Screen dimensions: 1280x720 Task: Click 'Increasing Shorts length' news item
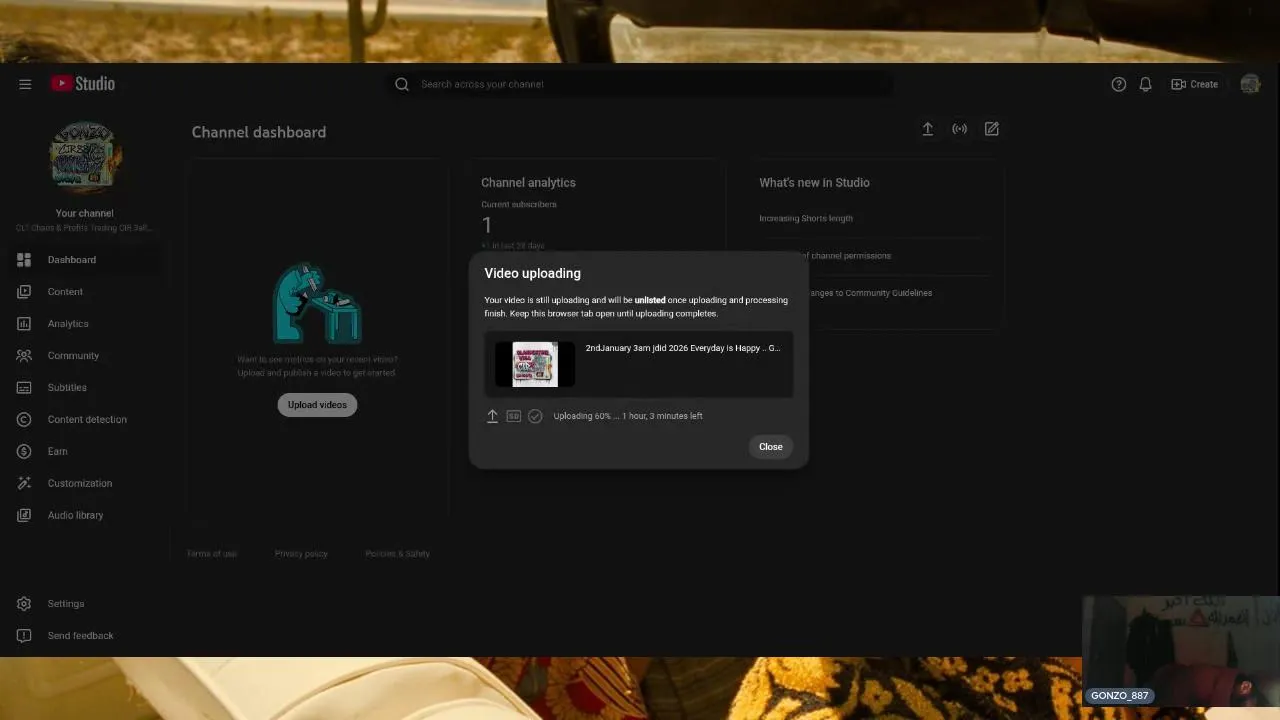point(806,218)
